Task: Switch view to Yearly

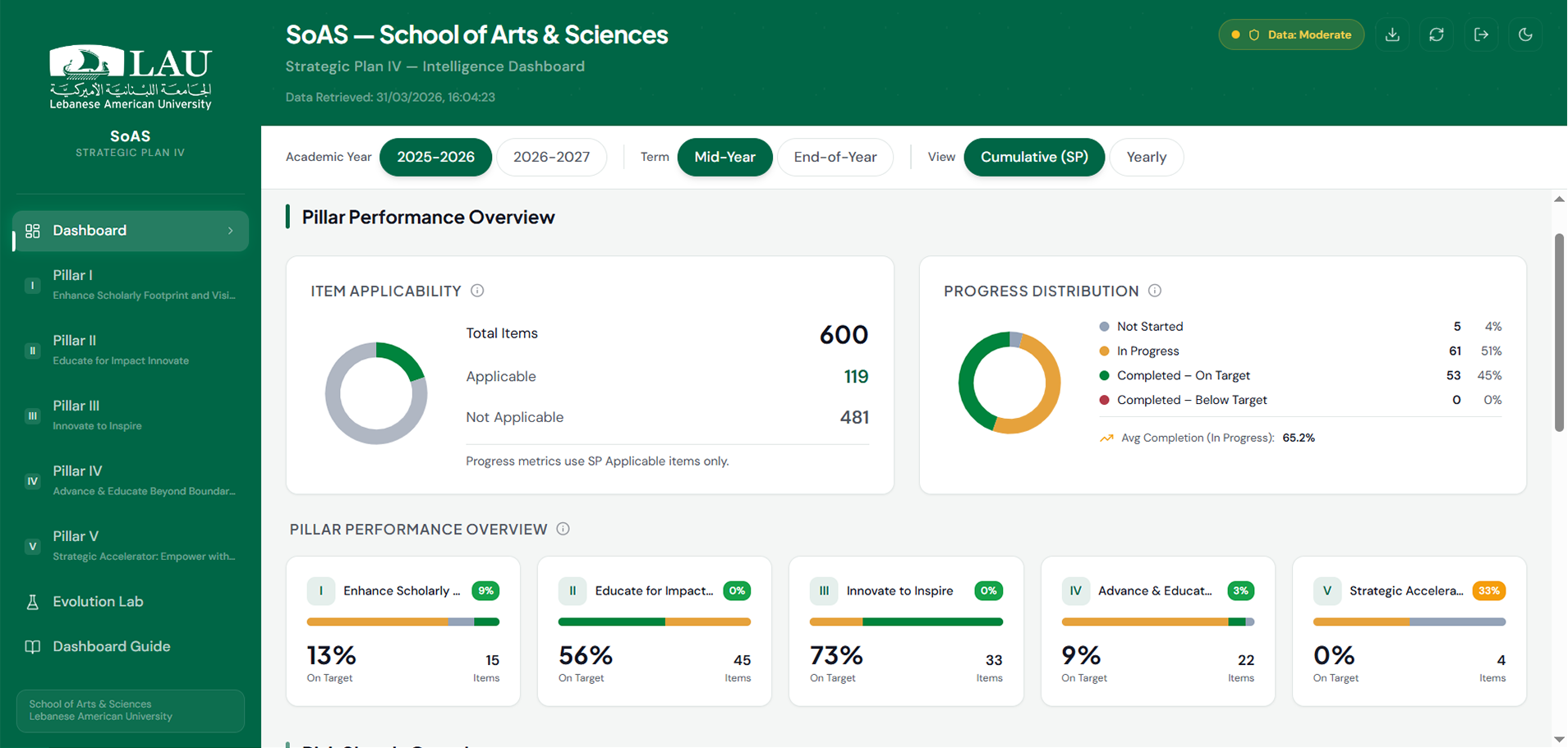Action: [1146, 157]
